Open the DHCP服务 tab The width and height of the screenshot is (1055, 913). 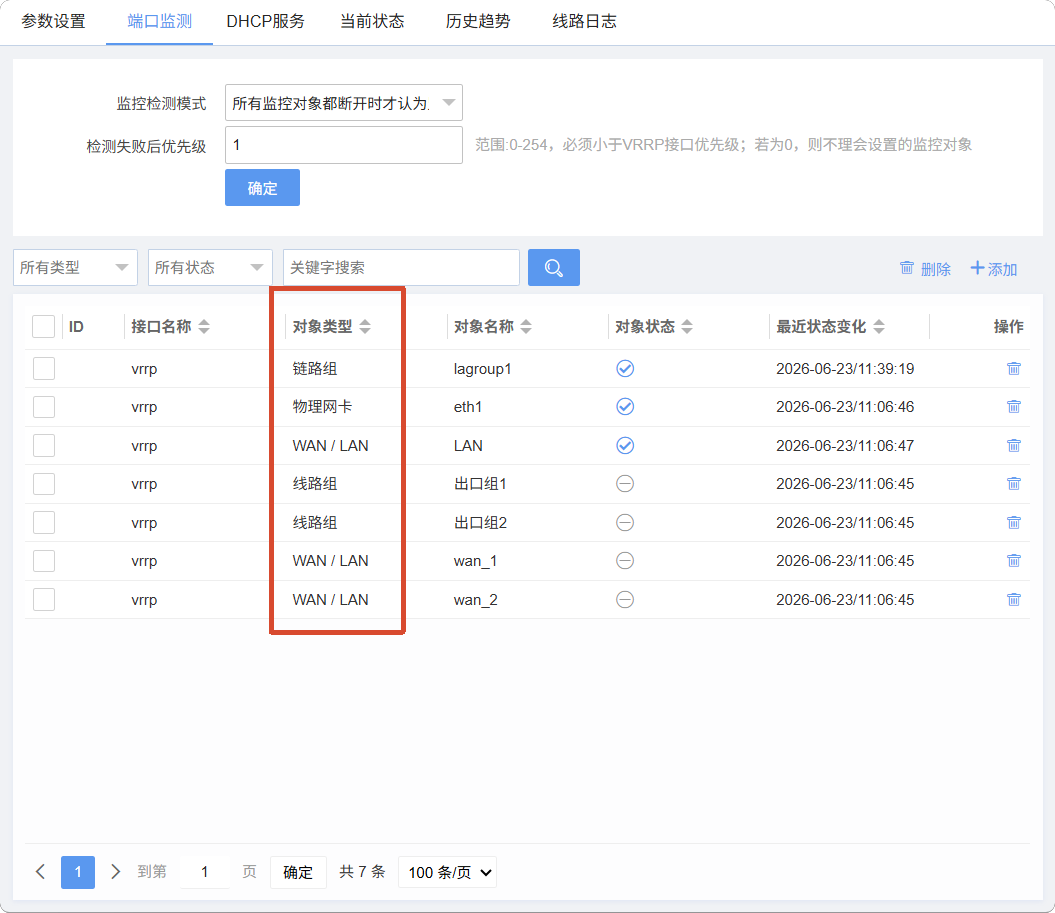point(265,22)
